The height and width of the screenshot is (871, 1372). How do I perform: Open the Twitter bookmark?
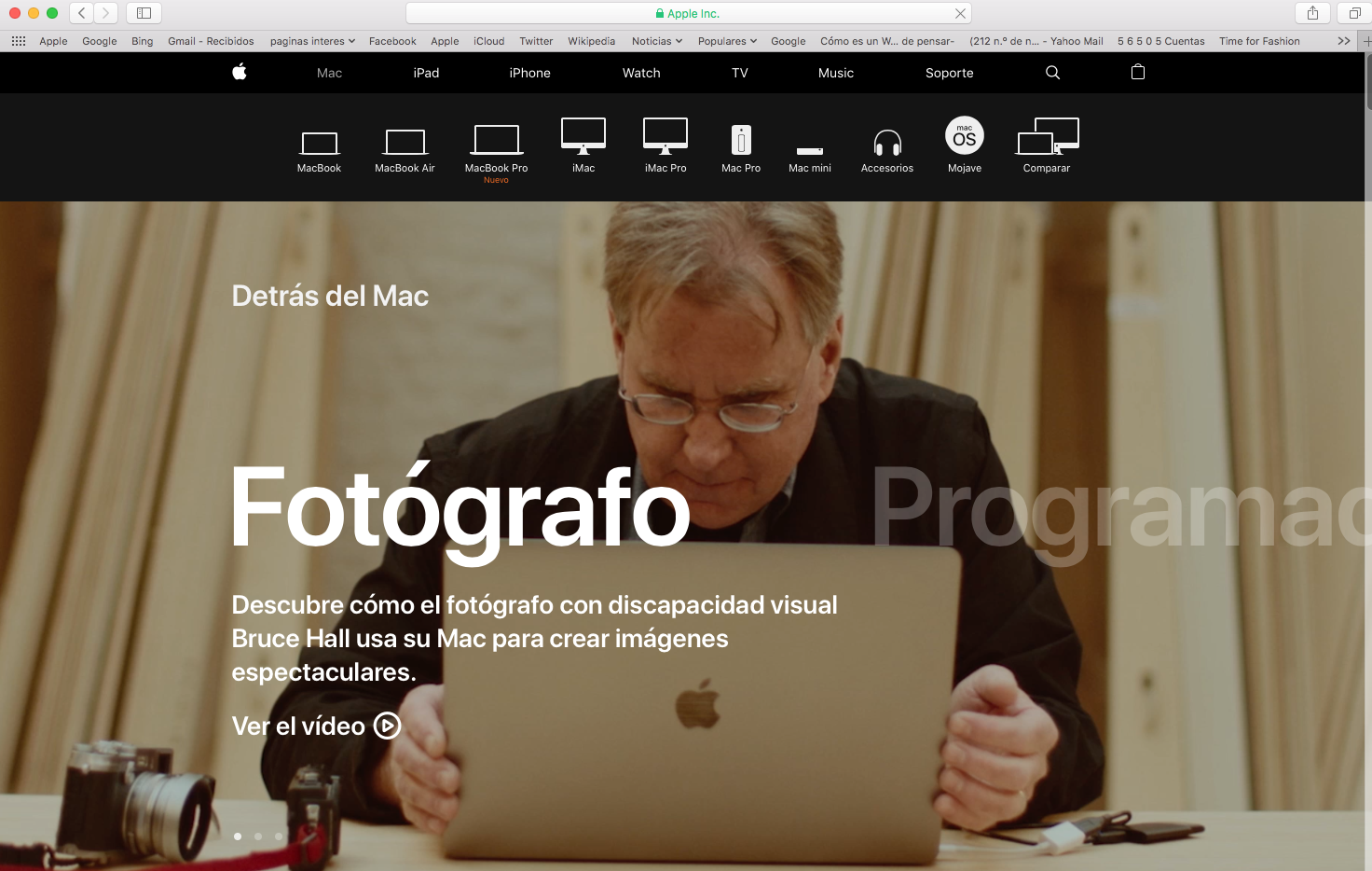pos(536,41)
